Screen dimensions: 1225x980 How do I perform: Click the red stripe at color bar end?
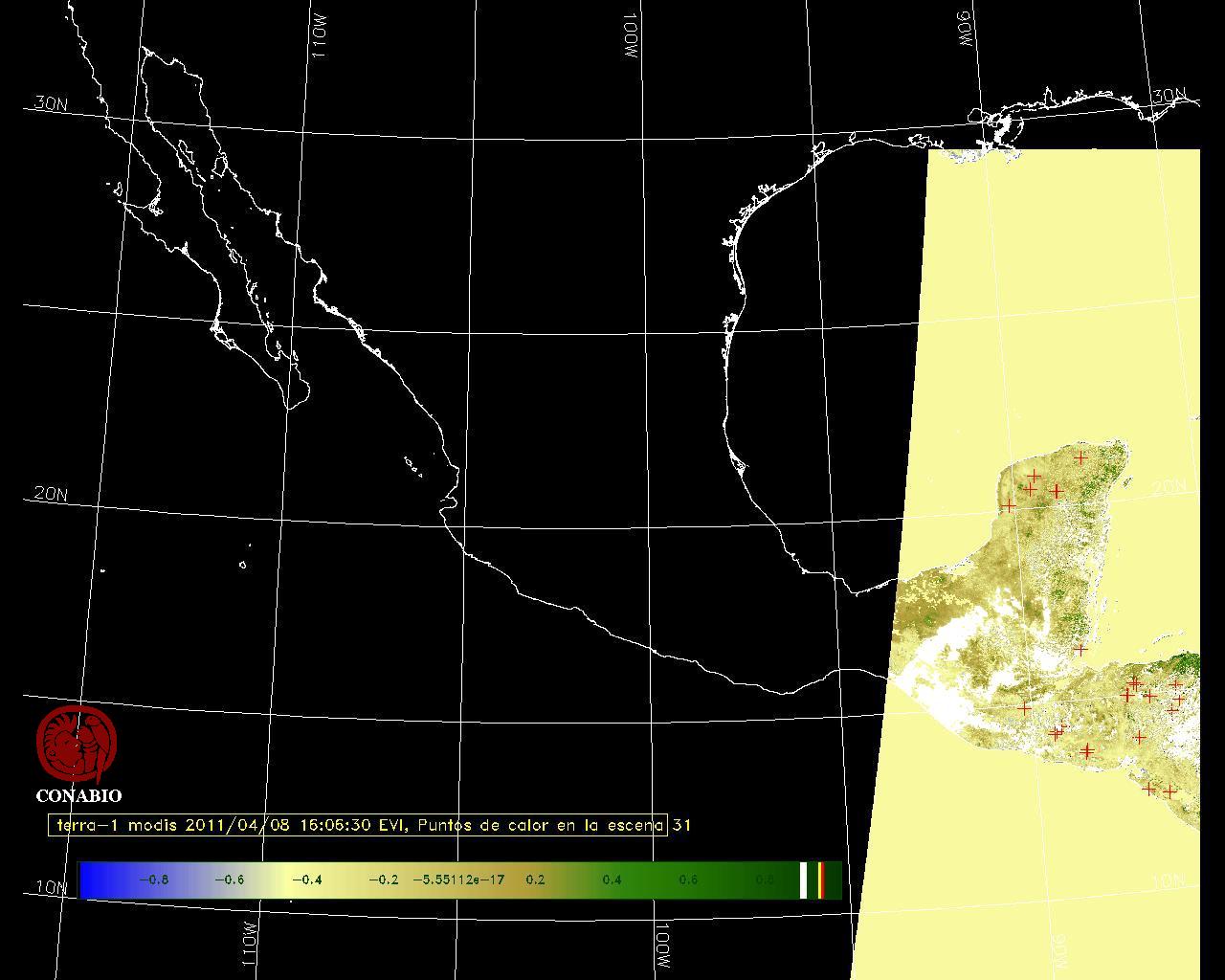(821, 880)
